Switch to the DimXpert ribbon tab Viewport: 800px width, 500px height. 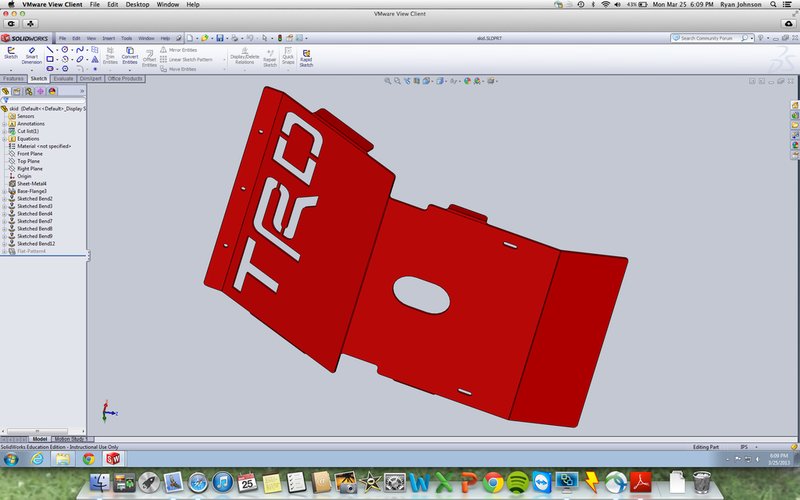(91, 79)
